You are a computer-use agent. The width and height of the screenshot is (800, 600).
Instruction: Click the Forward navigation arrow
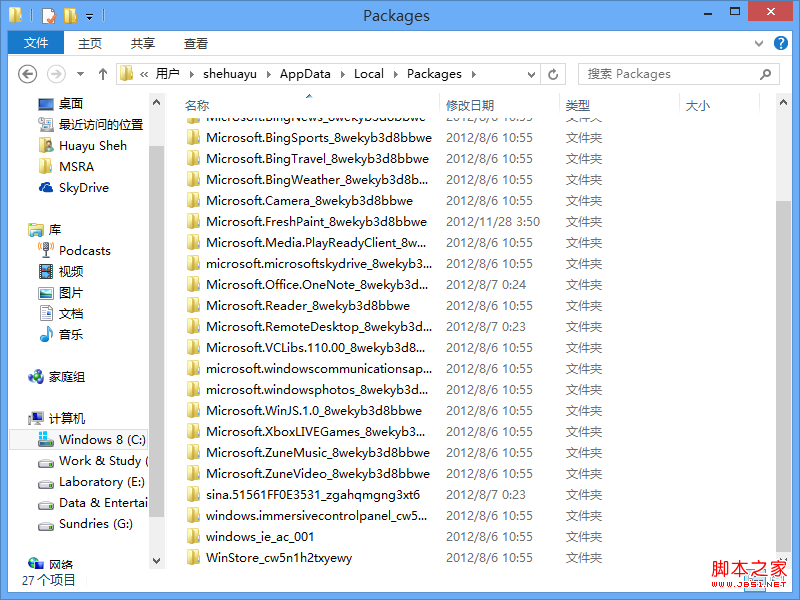(x=56, y=74)
